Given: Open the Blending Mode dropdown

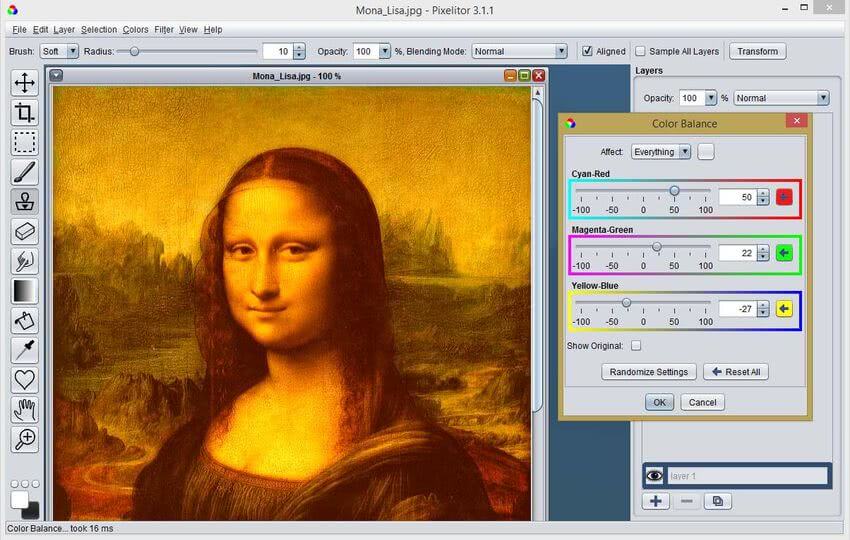Looking at the screenshot, I should coord(519,51).
